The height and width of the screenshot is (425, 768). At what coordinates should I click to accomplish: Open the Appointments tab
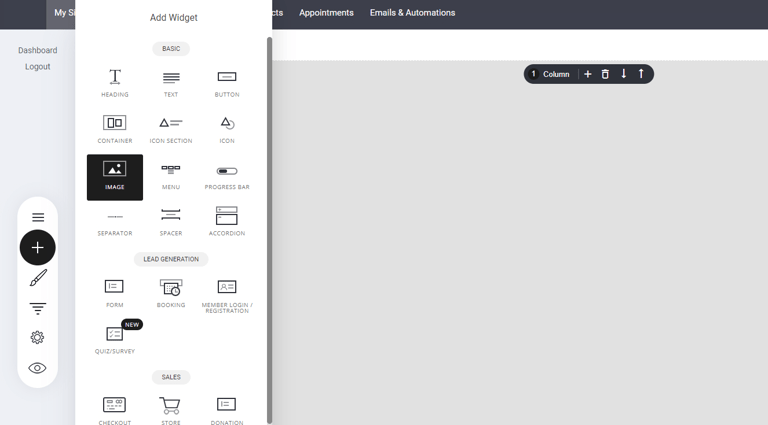[x=326, y=13]
